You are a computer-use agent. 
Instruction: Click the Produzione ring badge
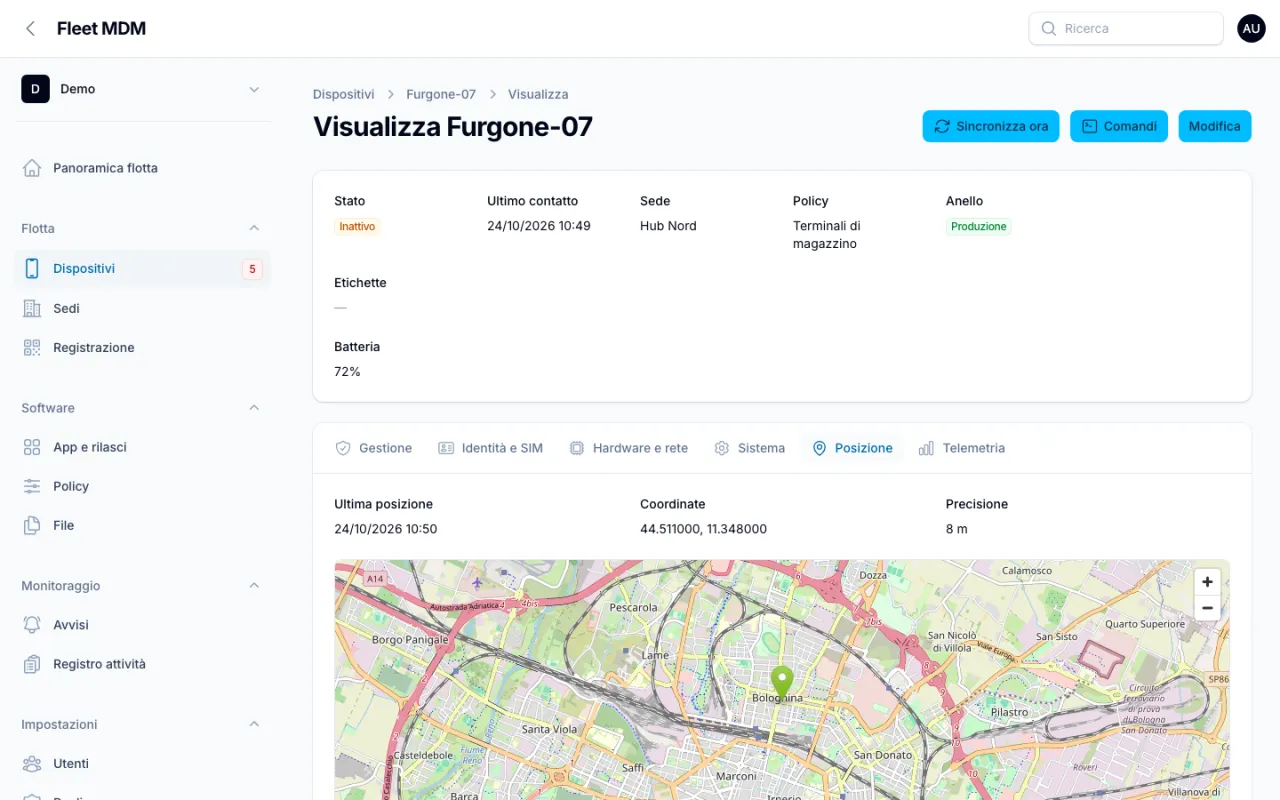coord(979,227)
